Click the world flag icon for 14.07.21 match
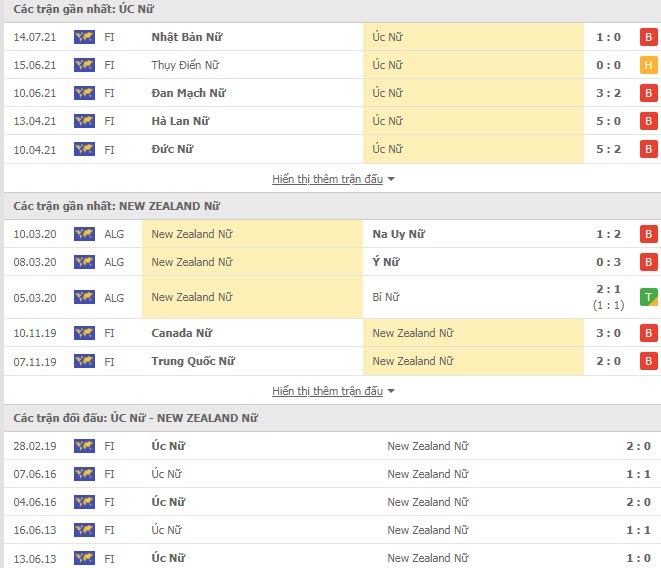661x568 pixels. click(x=84, y=37)
